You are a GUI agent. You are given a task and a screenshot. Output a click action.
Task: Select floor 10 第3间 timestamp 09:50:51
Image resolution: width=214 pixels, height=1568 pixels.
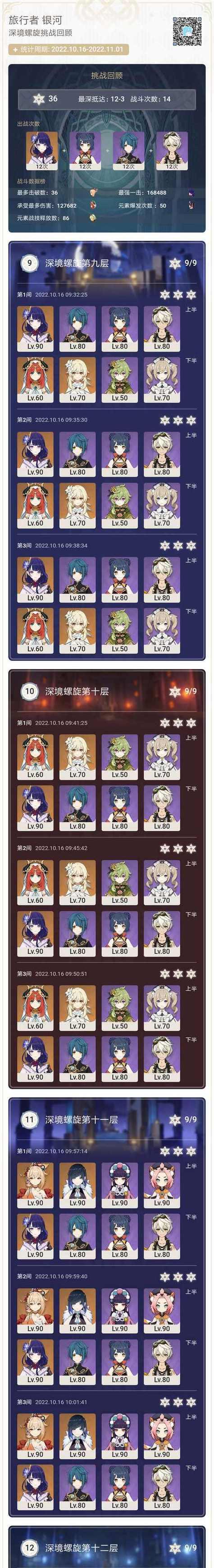click(x=61, y=974)
